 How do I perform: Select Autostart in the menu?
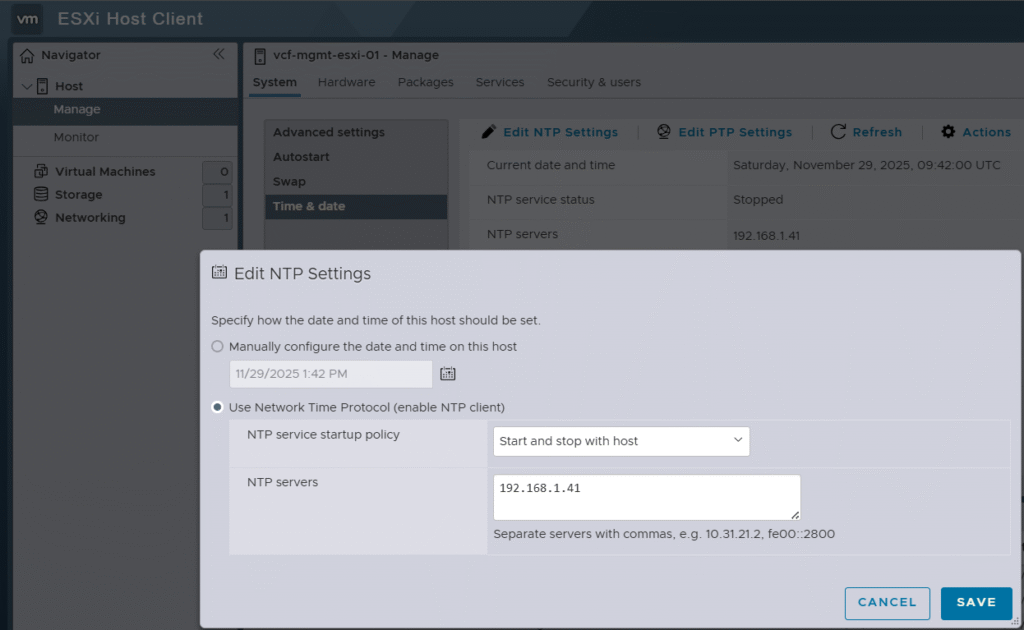(356, 157)
